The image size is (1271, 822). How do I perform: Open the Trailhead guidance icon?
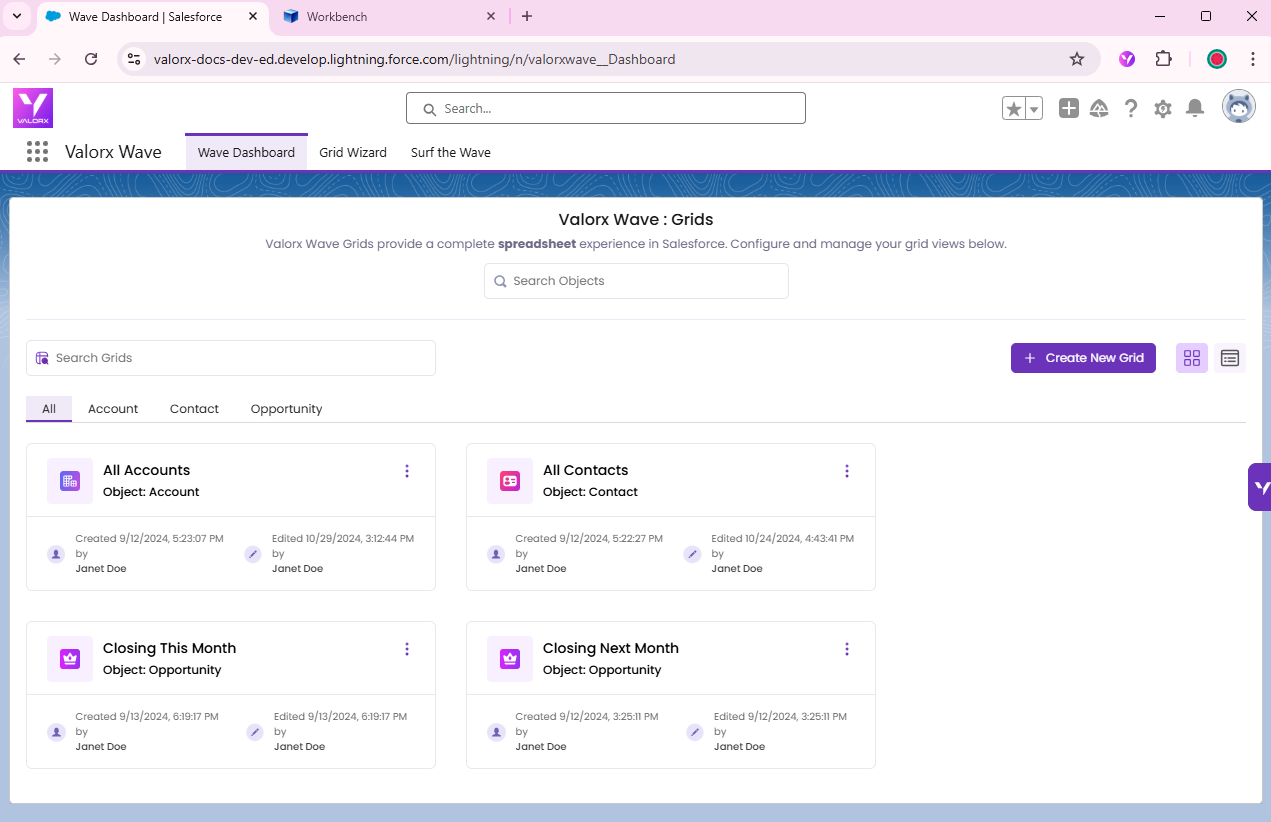1099,108
